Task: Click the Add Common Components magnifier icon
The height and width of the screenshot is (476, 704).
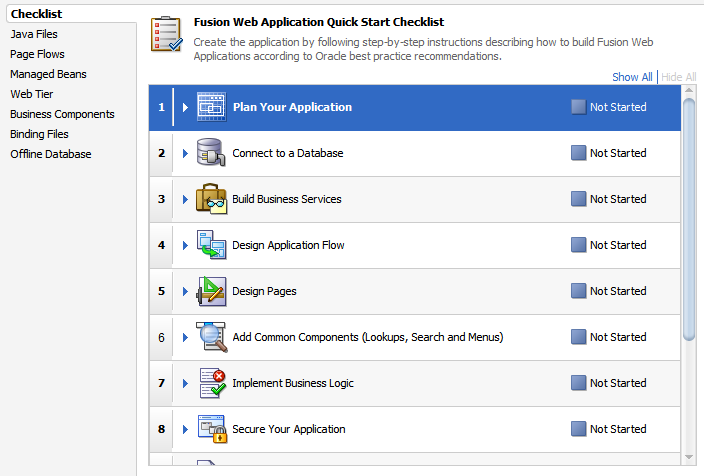Action: [211, 337]
